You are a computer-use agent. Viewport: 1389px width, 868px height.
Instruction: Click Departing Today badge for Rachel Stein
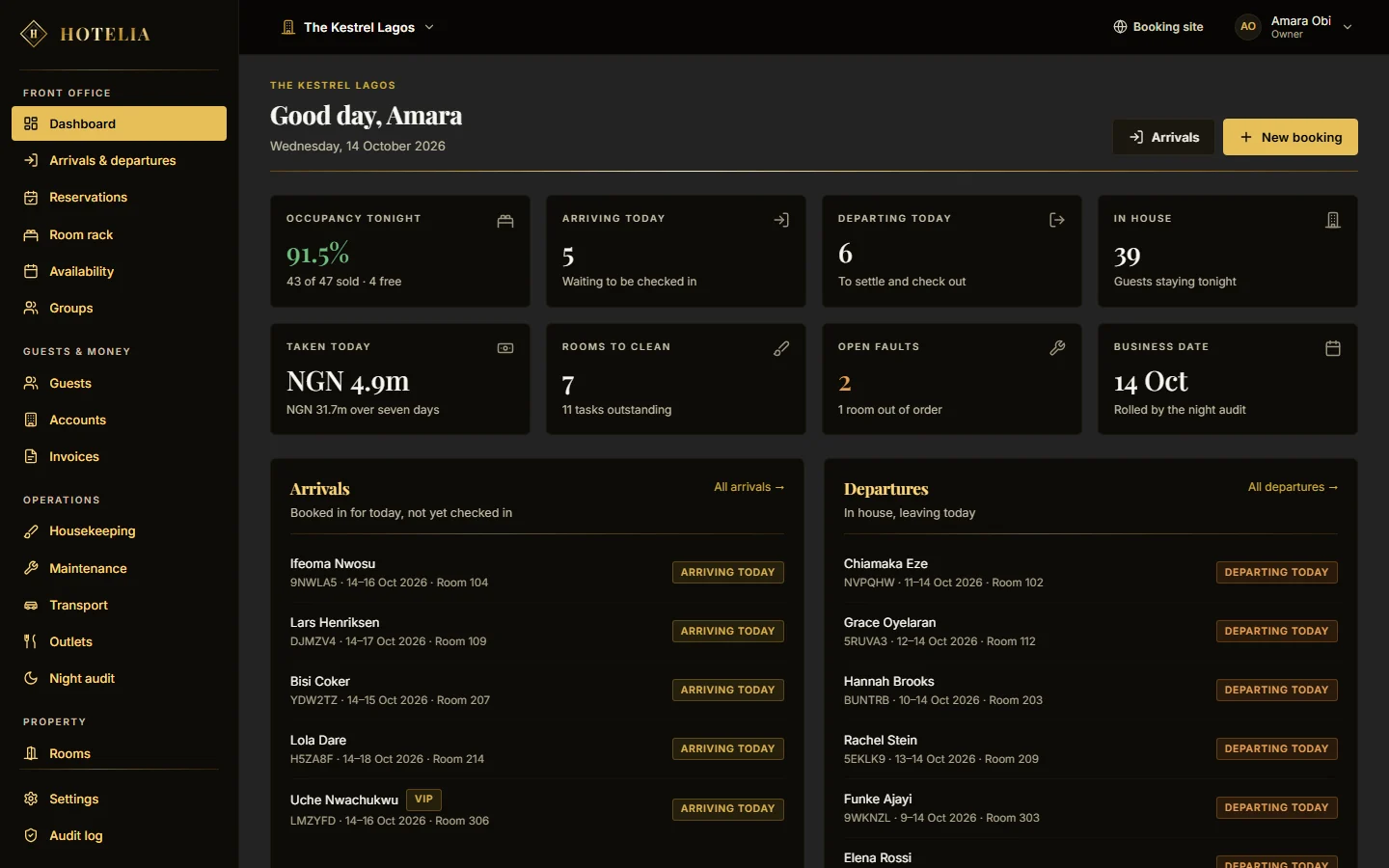coord(1276,748)
